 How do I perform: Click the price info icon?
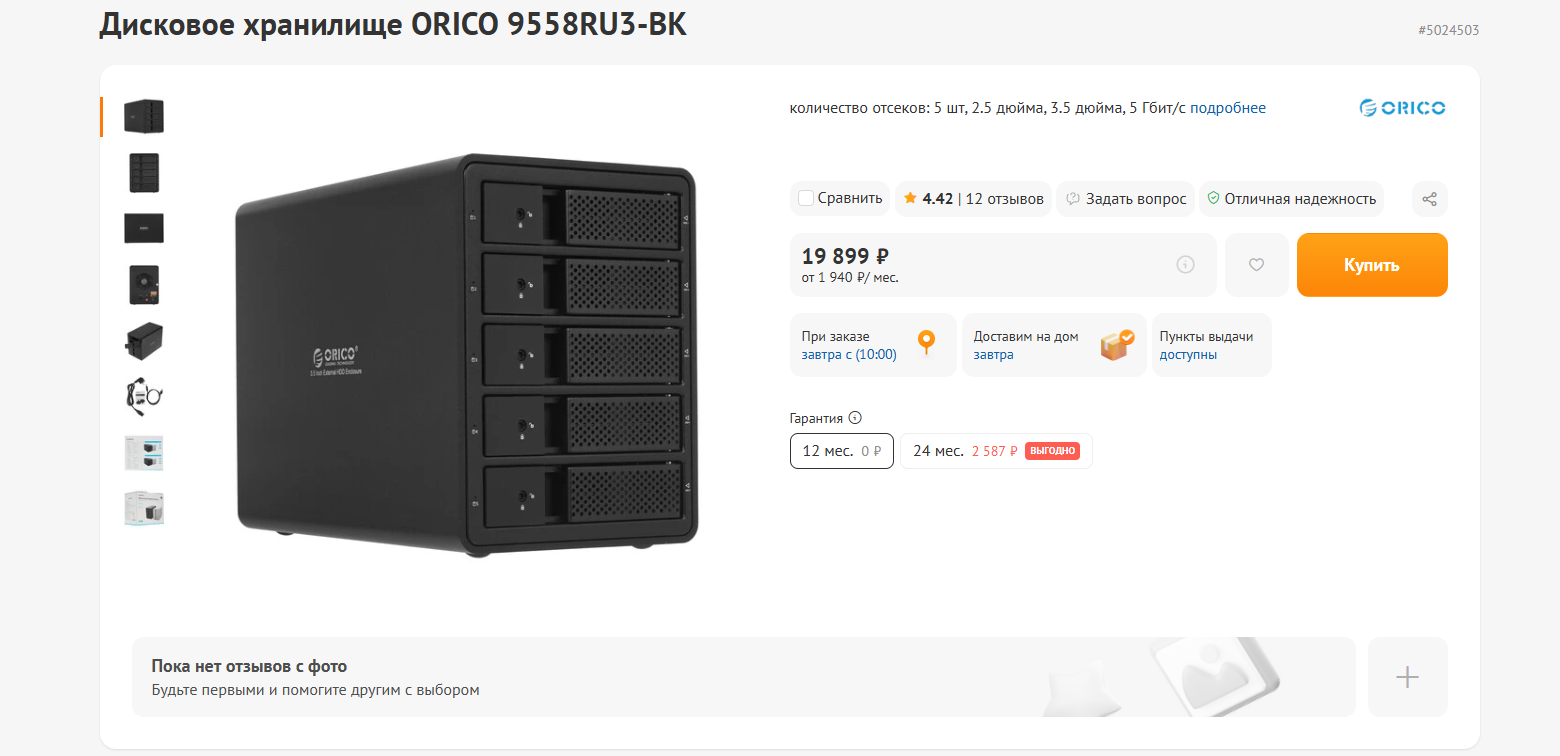tap(1185, 265)
